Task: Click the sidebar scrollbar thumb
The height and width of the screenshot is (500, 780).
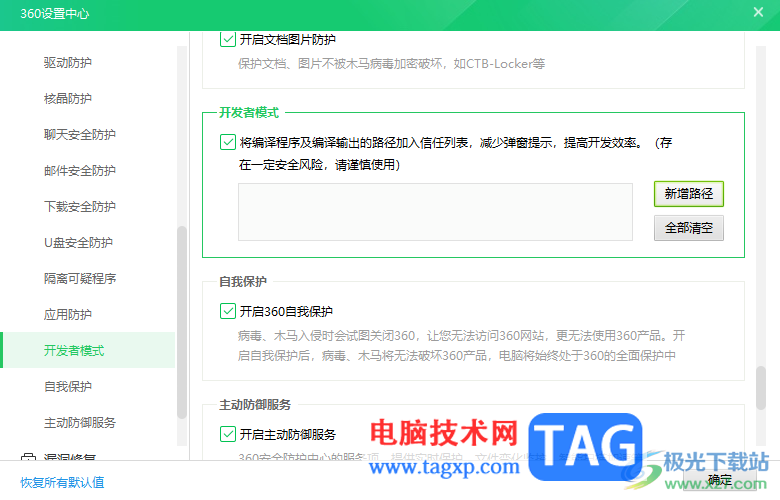Action: pos(182,322)
